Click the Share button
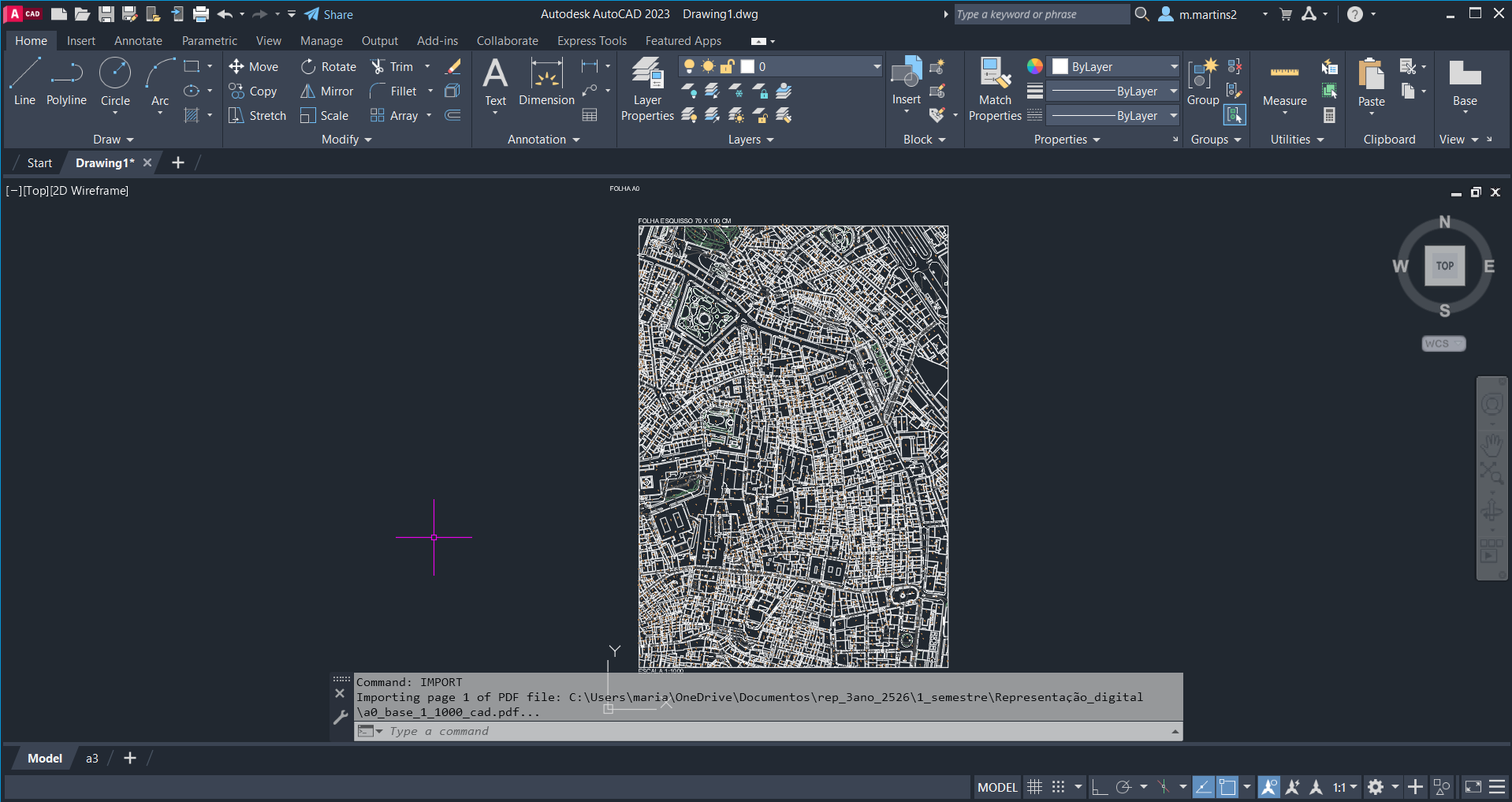This screenshot has width=1512, height=802. coord(330,14)
